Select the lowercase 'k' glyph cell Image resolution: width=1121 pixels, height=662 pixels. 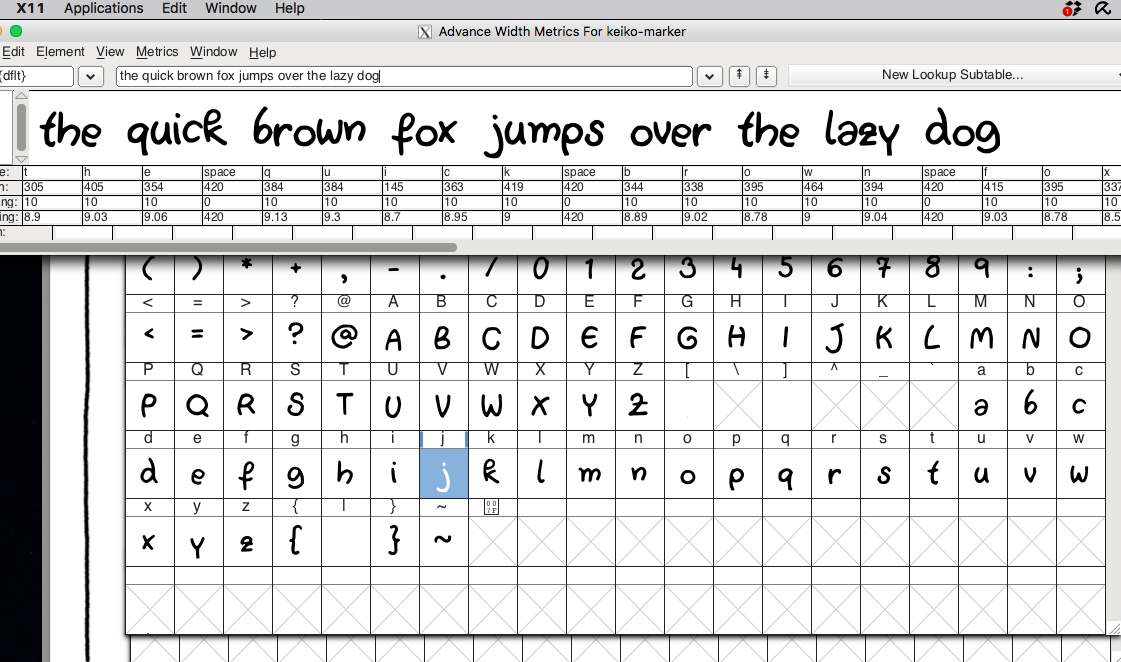492,473
